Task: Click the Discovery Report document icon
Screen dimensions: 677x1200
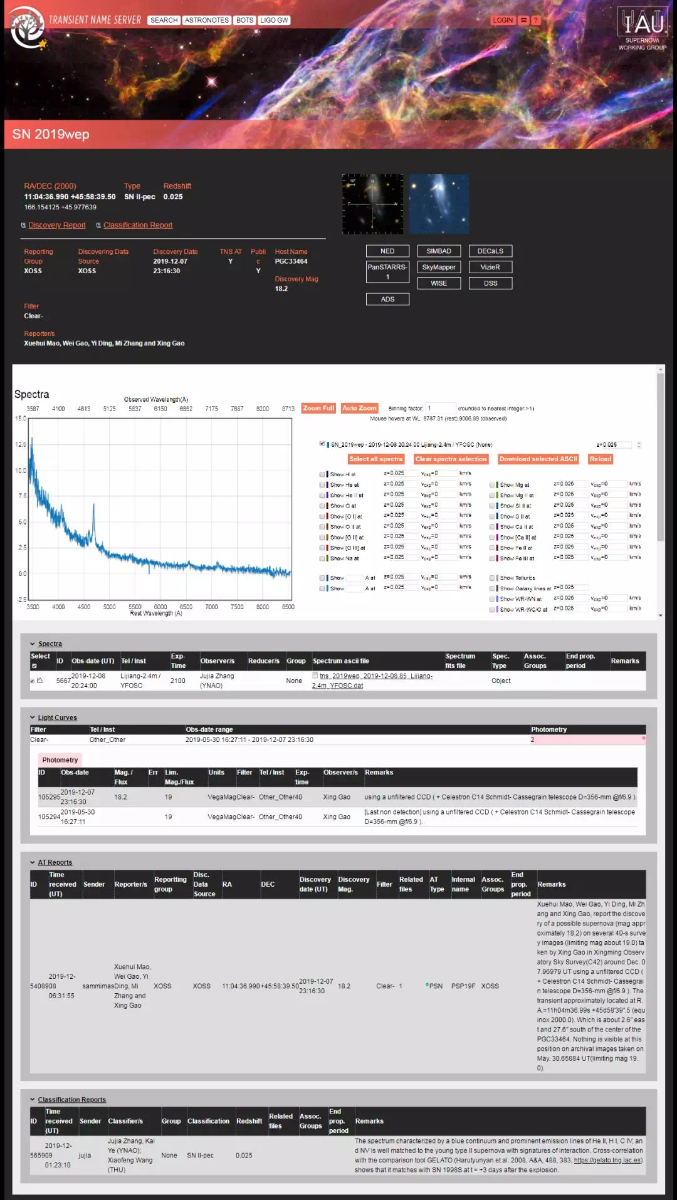Action: click(x=25, y=226)
